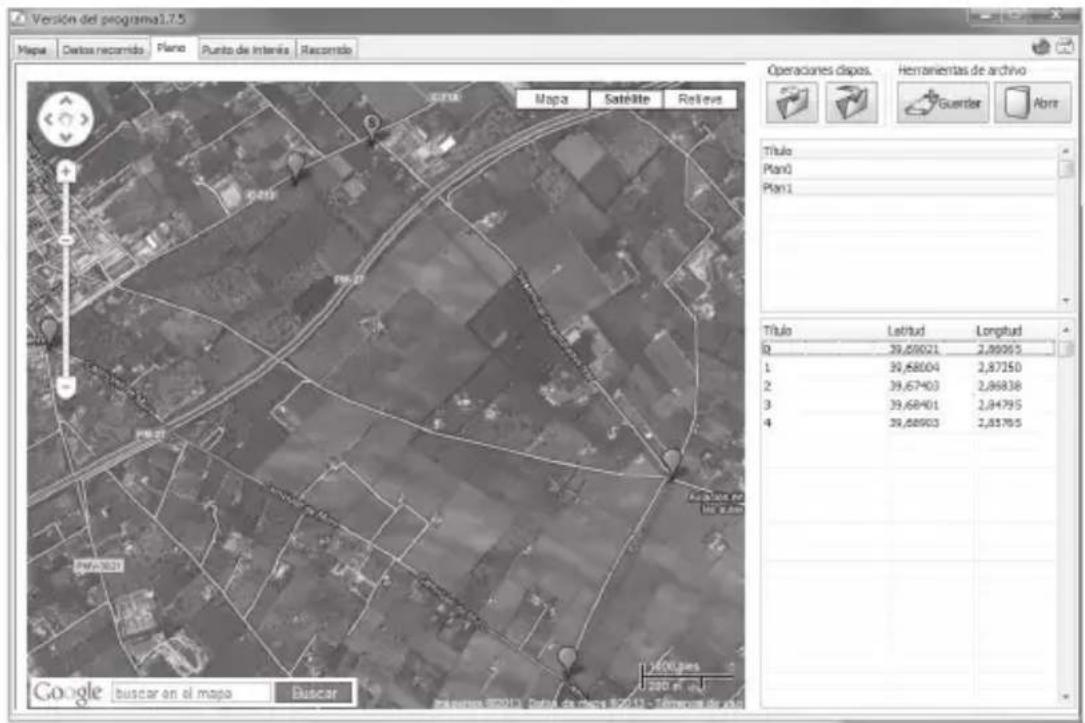
Task: Click the latitude value in row 0
Action: point(913,349)
